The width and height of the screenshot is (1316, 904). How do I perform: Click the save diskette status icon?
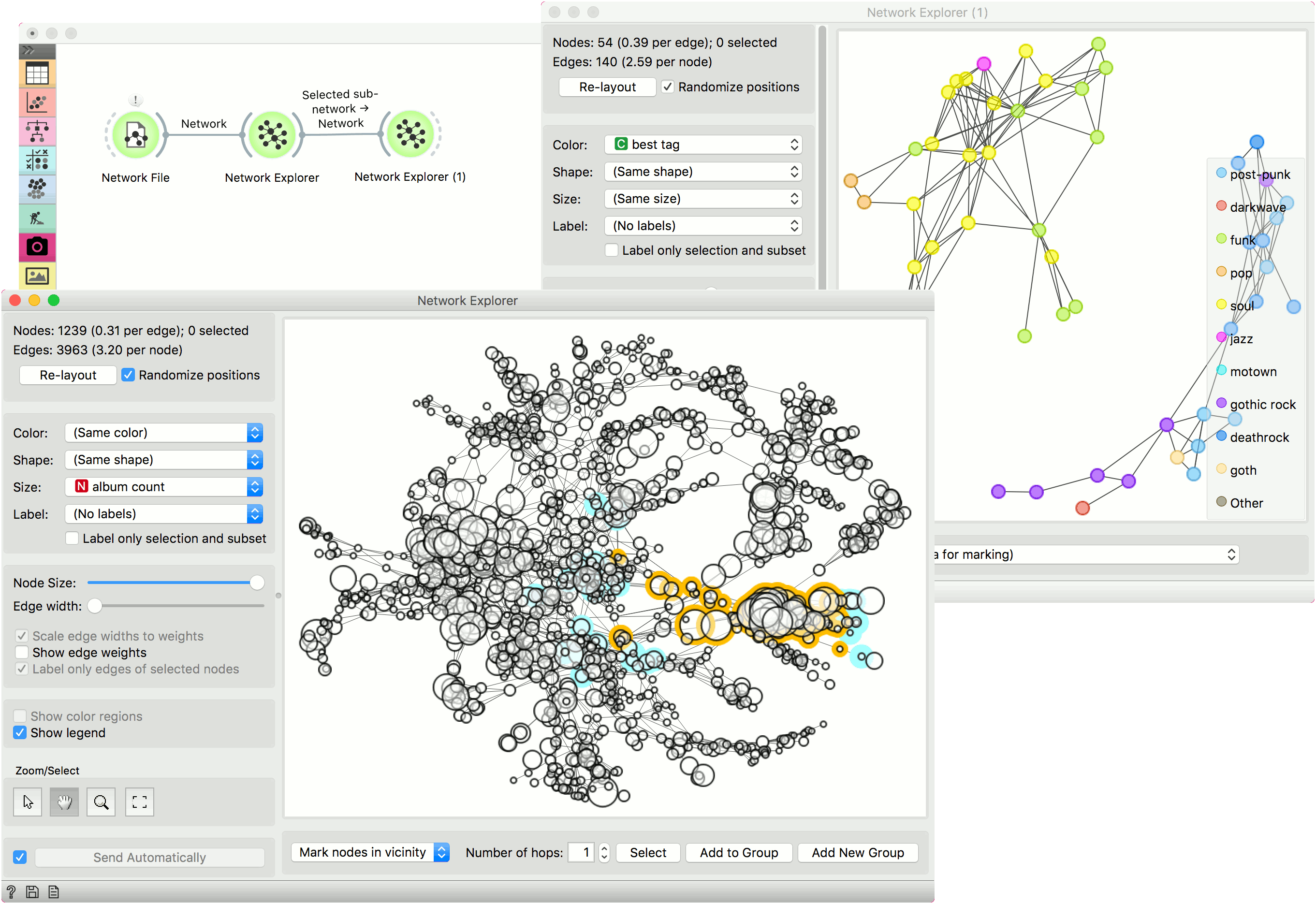click(32, 892)
